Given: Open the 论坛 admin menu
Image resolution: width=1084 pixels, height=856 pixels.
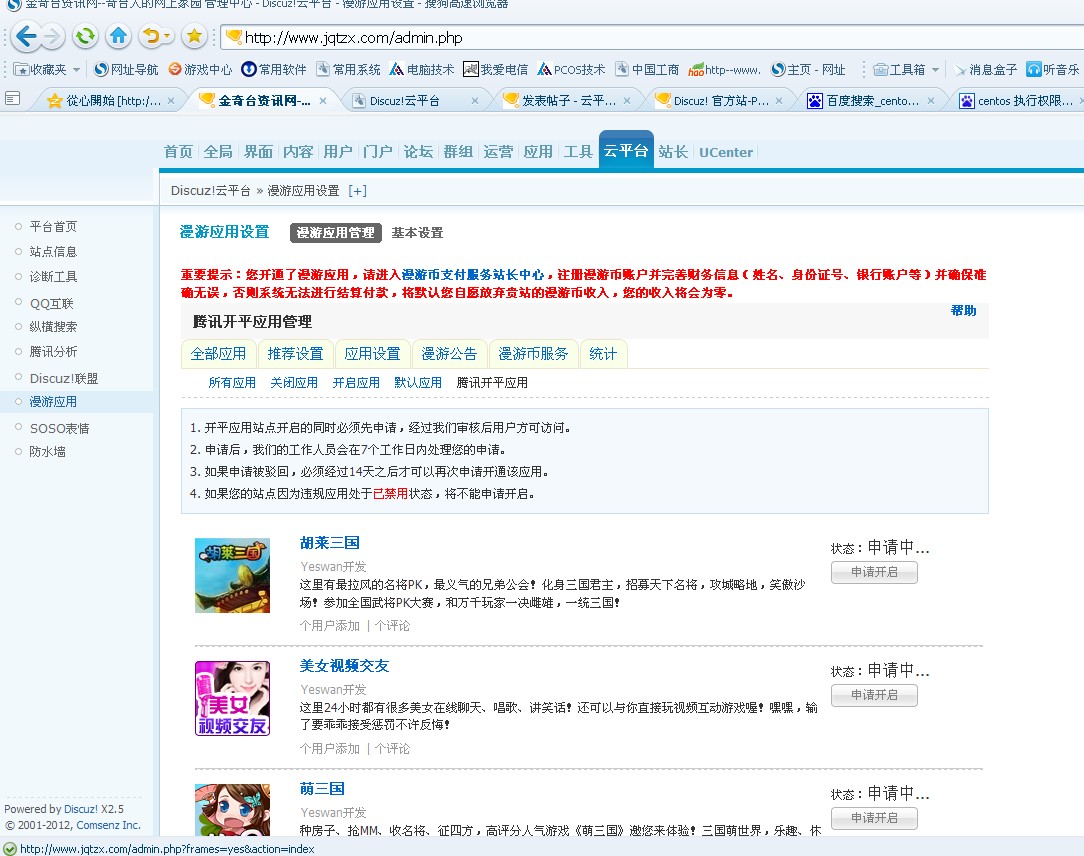Looking at the screenshot, I should (x=418, y=151).
